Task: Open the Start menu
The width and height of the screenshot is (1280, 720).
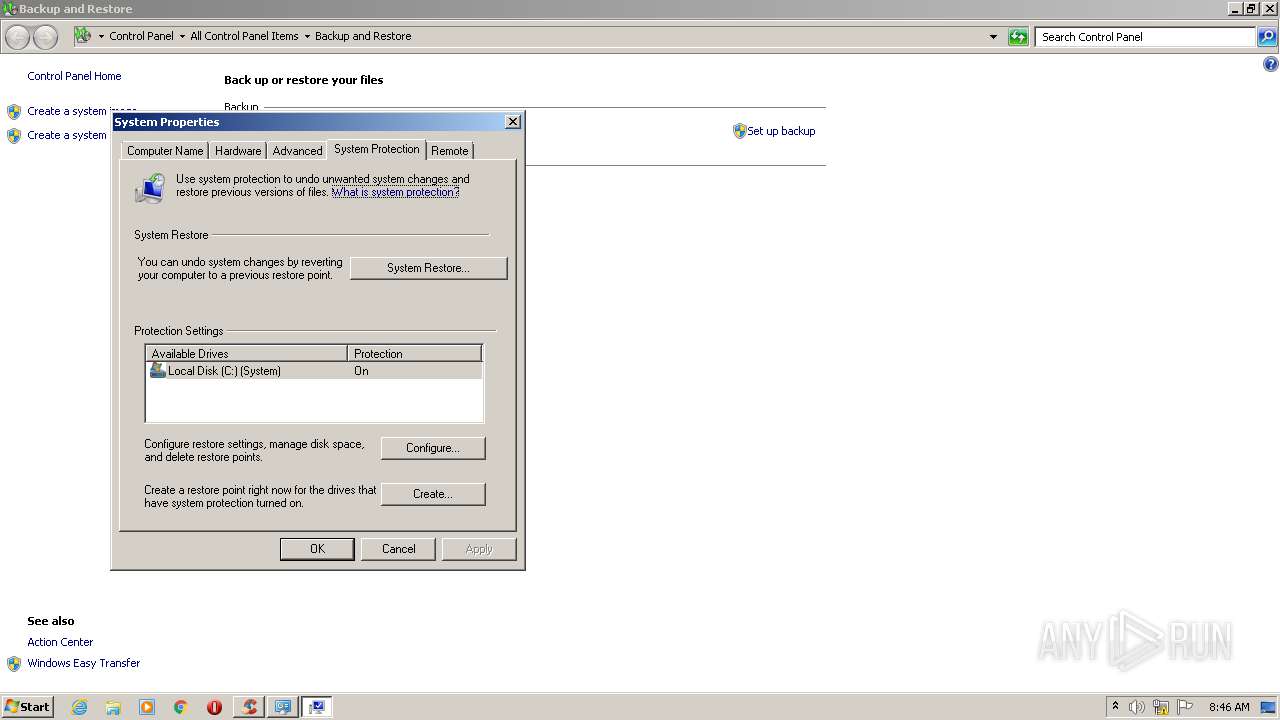Action: click(27, 707)
